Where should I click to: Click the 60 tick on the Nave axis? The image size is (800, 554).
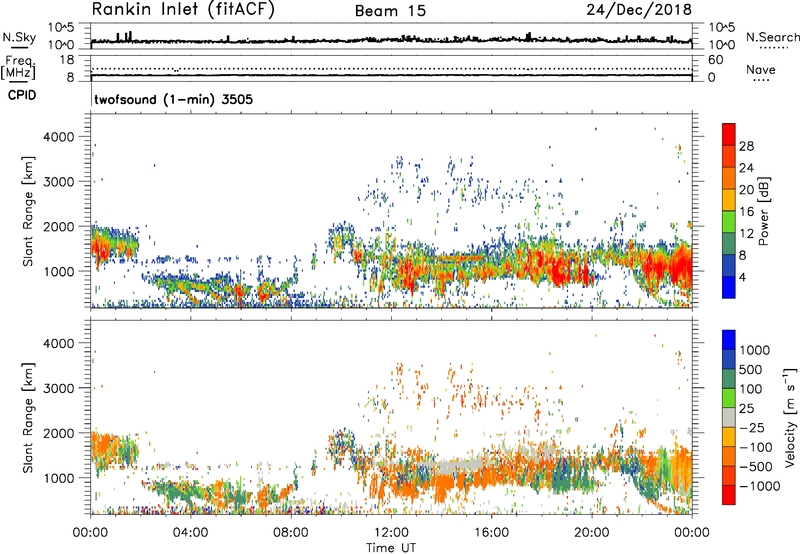(x=715, y=60)
